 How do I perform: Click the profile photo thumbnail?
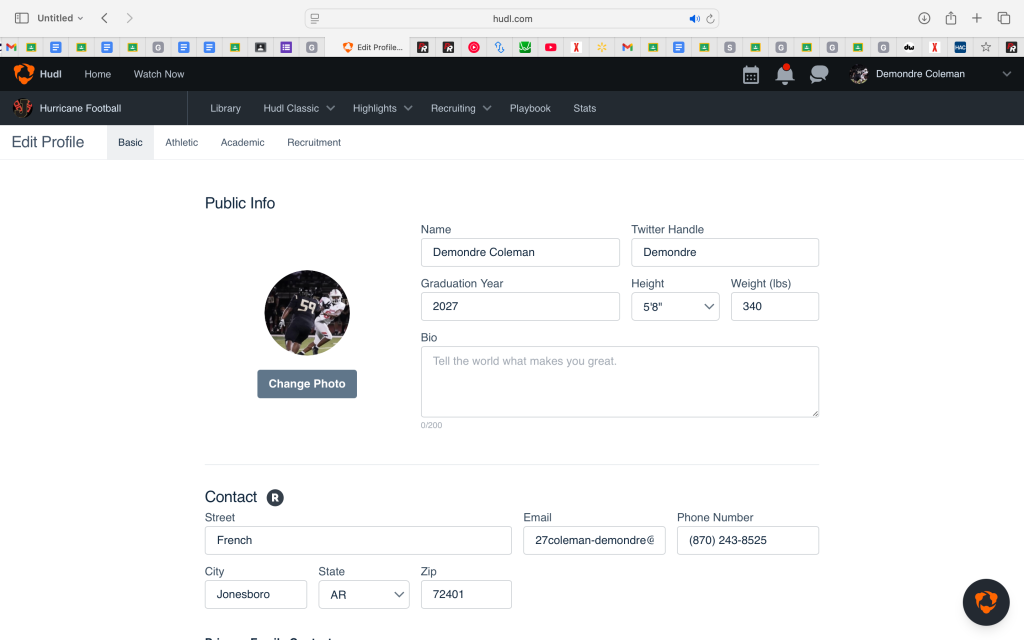(x=307, y=313)
